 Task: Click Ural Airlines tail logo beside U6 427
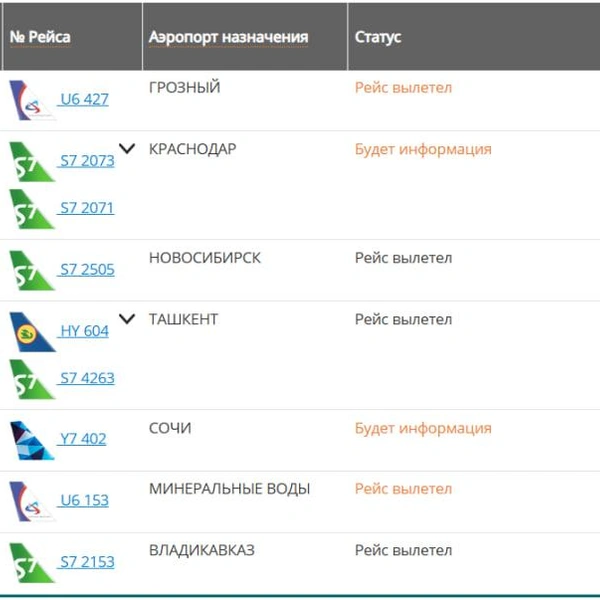tap(32, 100)
